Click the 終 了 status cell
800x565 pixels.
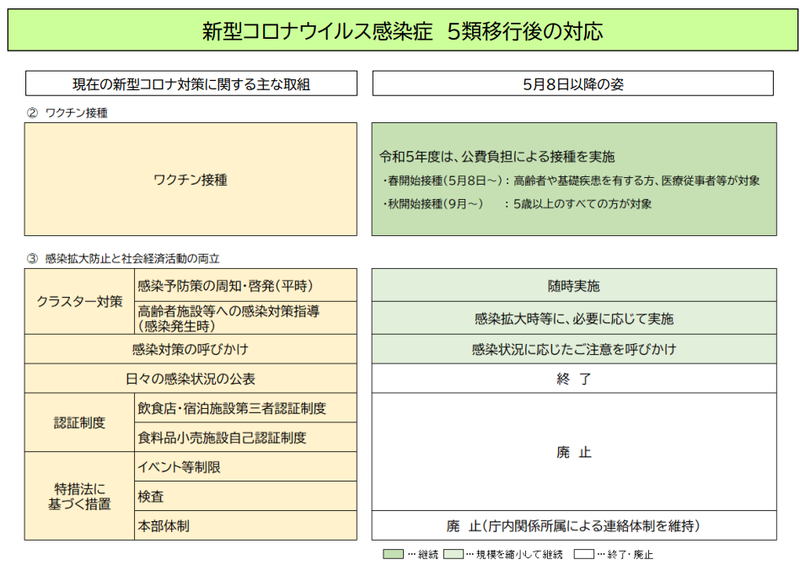coord(574,379)
